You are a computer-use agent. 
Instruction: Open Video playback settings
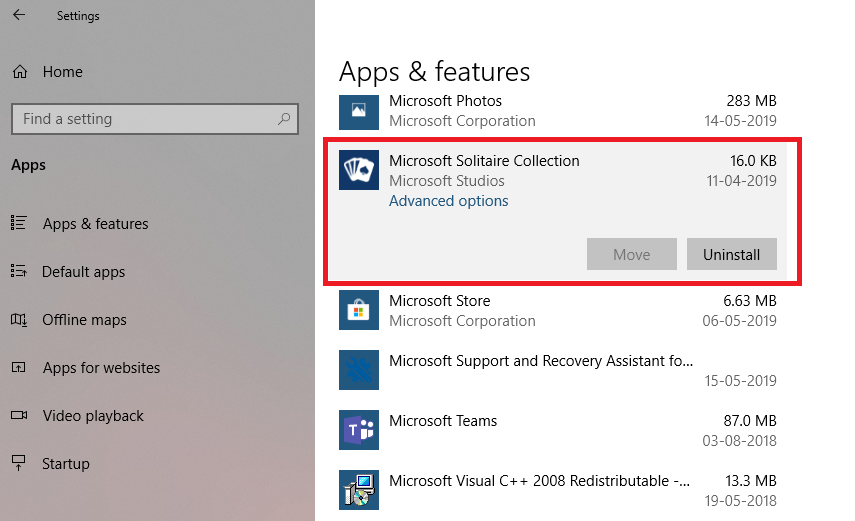click(93, 416)
